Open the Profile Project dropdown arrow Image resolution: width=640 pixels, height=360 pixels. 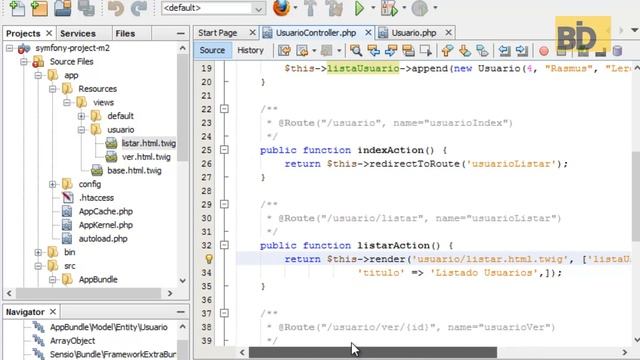pyautogui.click(x=435, y=8)
